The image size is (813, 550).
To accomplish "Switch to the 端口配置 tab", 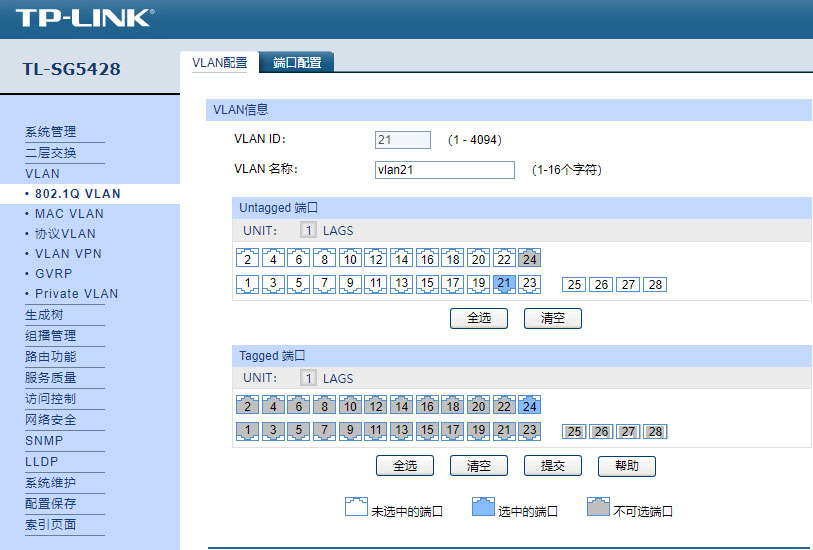I will (x=297, y=63).
